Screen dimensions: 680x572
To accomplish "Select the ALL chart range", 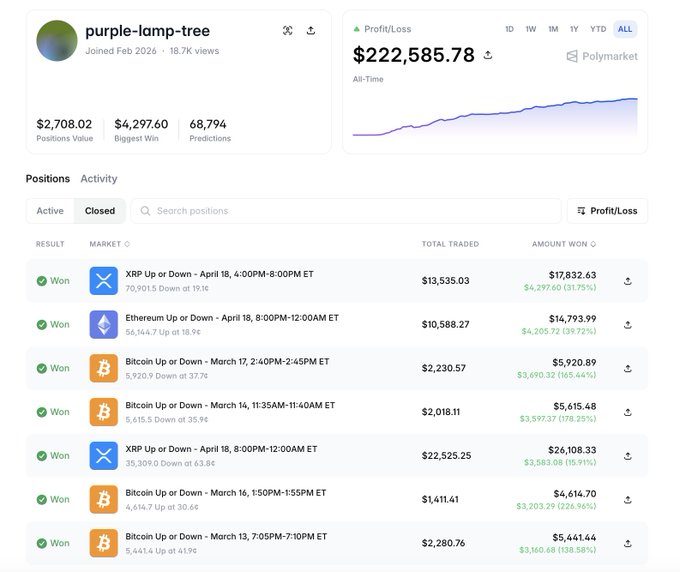I will coord(625,29).
